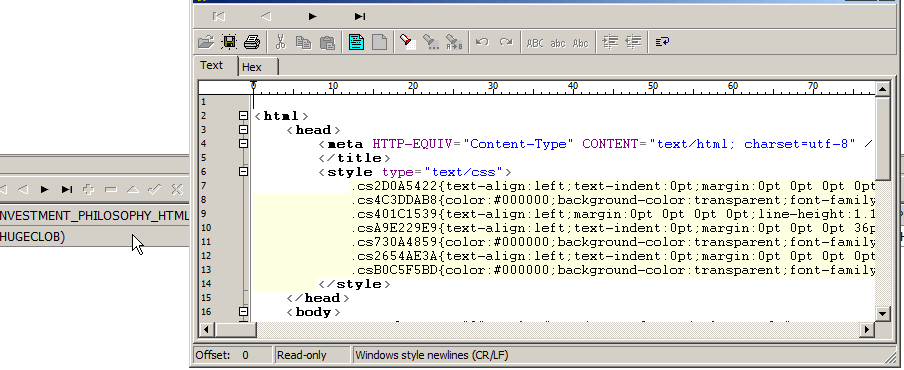Convert selection to uppercase with ABC icon
Viewport: 904px width, 370px height.
click(535, 43)
